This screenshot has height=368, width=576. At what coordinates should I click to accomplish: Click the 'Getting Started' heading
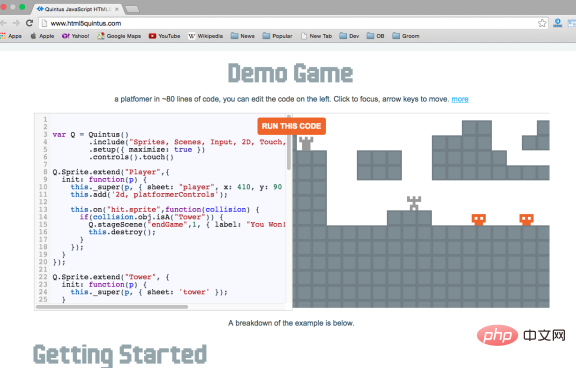tap(120, 355)
